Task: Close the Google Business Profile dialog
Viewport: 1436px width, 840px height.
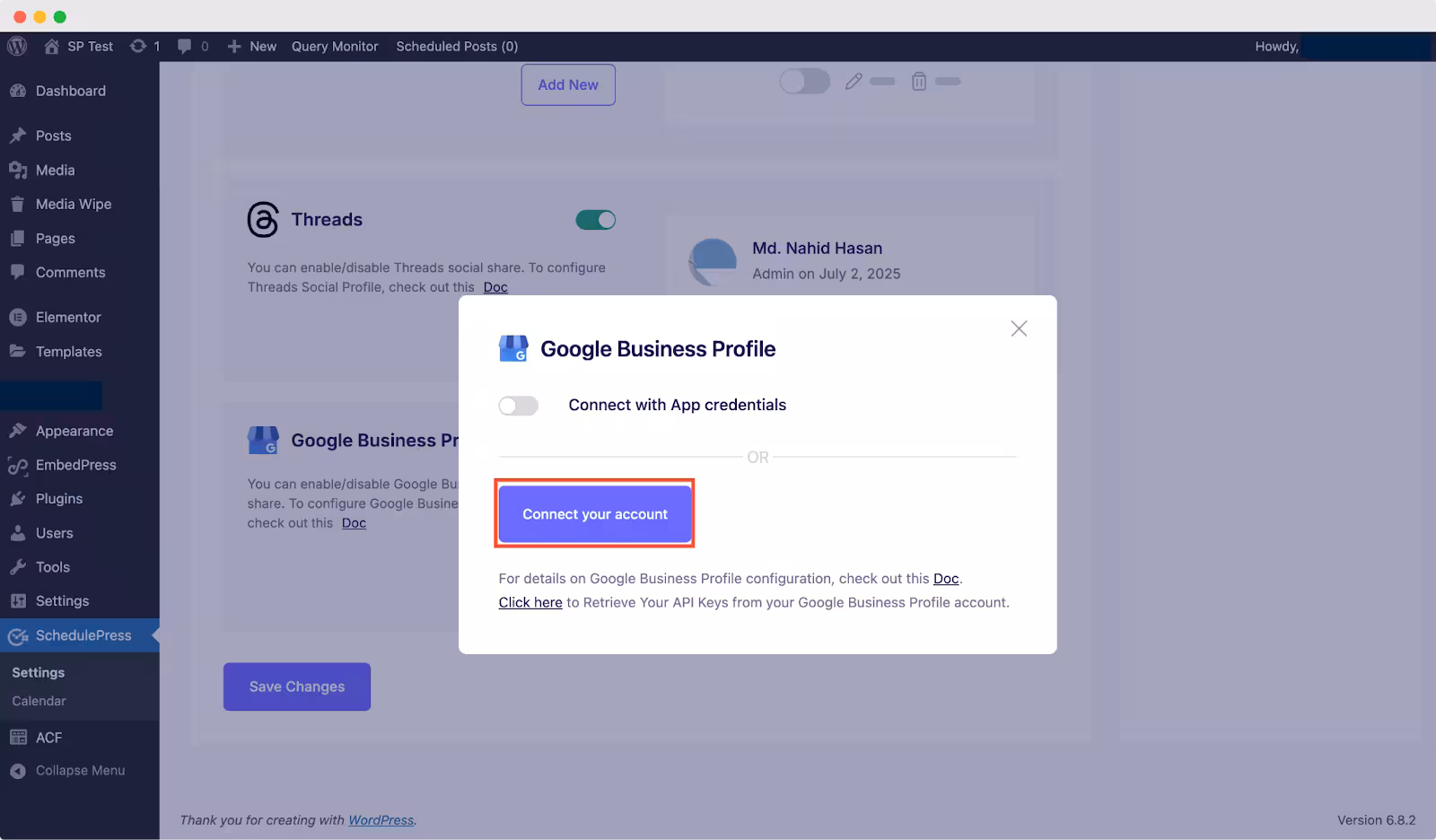Action: tap(1019, 328)
